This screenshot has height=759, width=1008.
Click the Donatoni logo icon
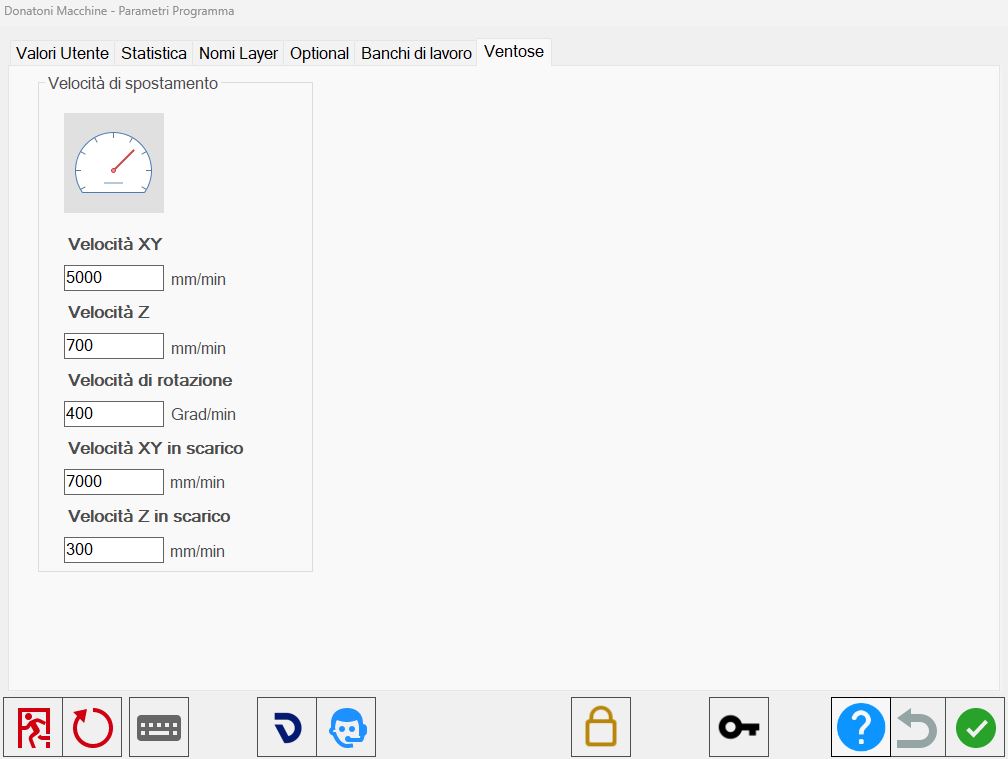coord(287,727)
